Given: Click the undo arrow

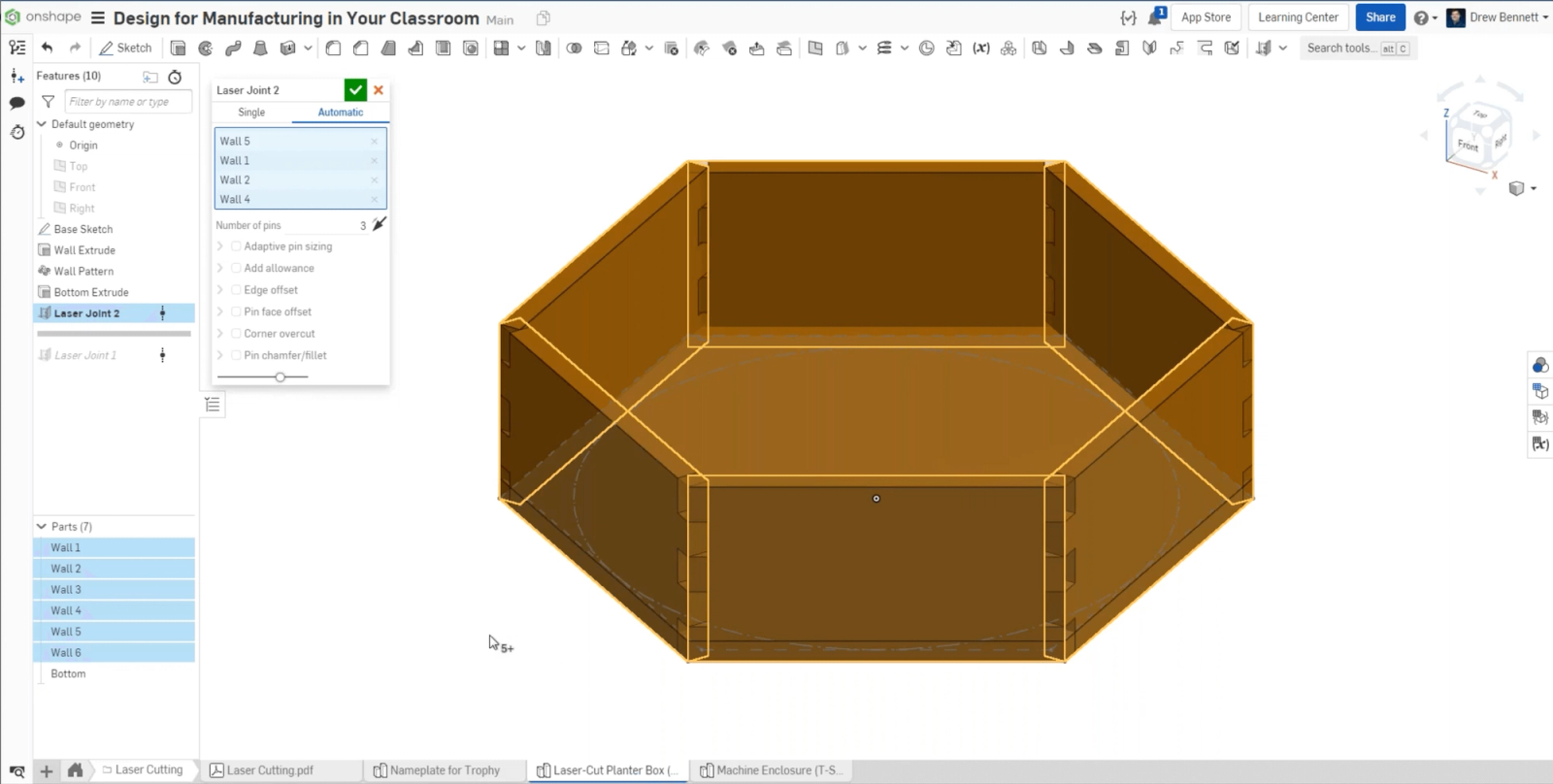Looking at the screenshot, I should point(47,48).
